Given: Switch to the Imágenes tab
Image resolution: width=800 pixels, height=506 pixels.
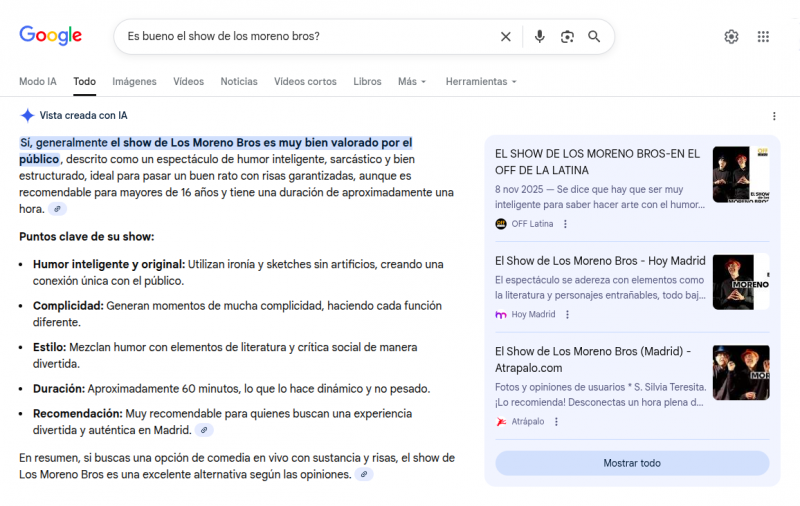Looking at the screenshot, I should (x=134, y=82).
